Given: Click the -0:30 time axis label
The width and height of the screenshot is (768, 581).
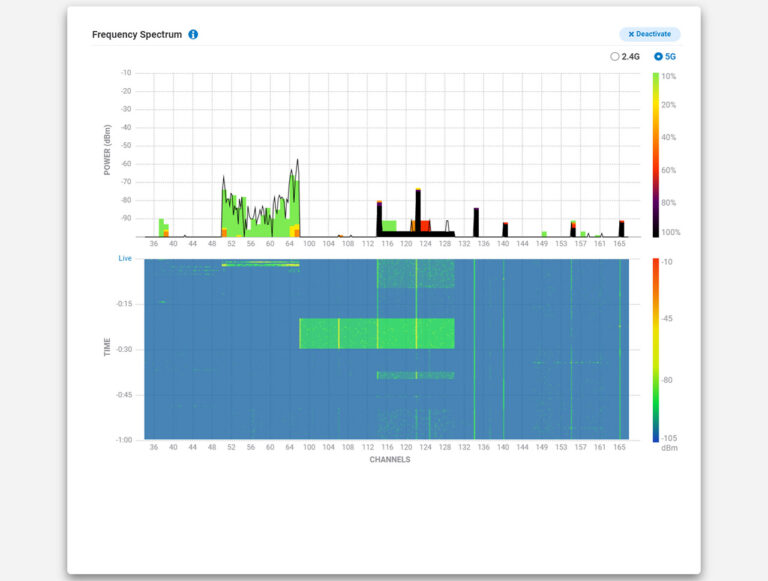Looking at the screenshot, I should click(126, 349).
